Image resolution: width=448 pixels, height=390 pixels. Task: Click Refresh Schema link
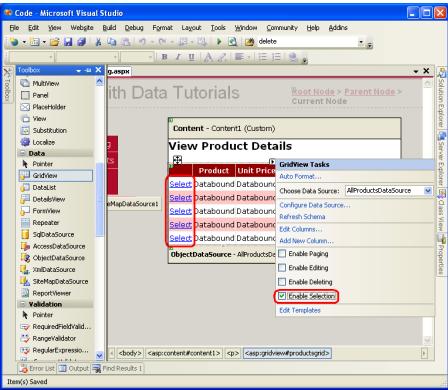[x=302, y=217]
